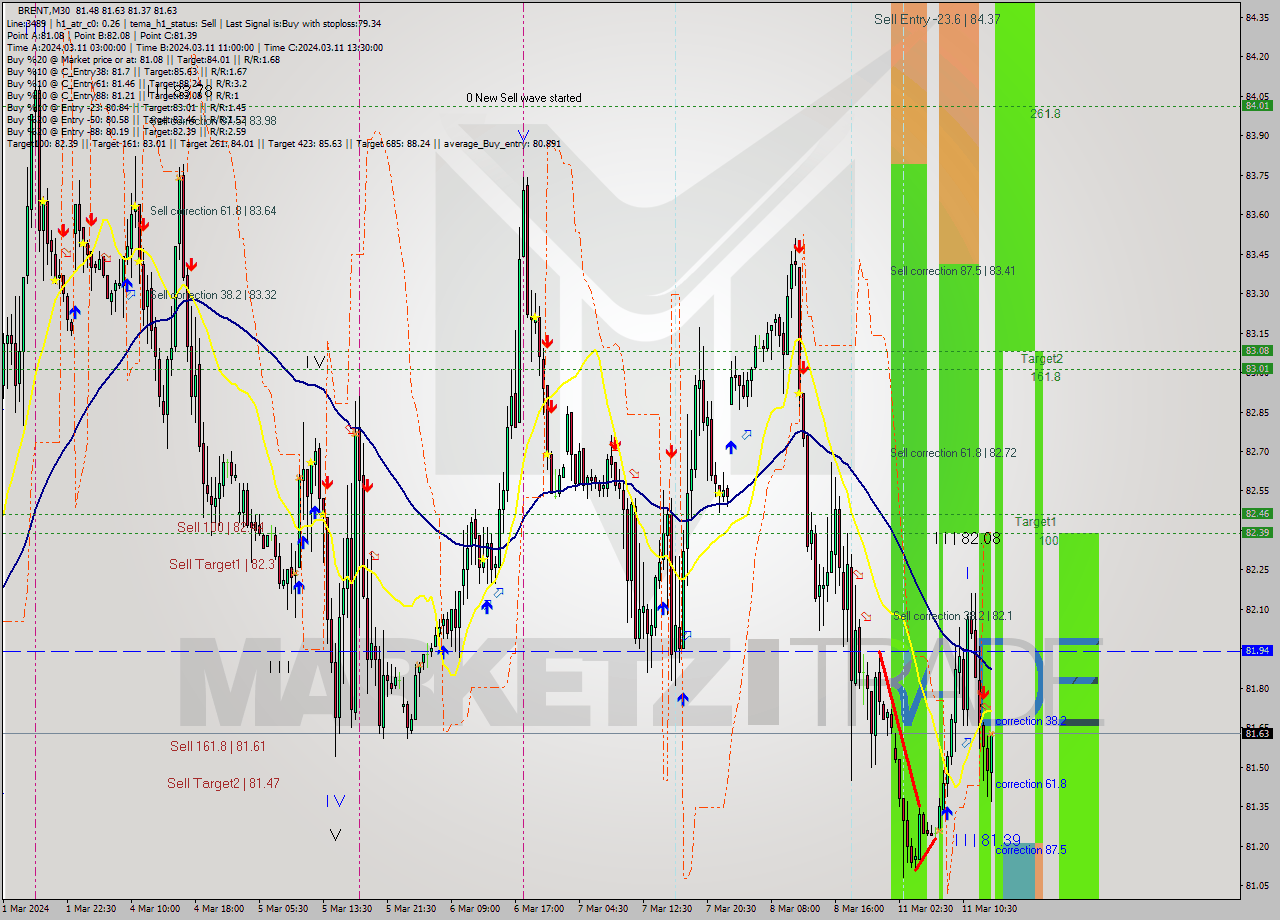Select blue 'correction 87.5' label

pos(1031,850)
